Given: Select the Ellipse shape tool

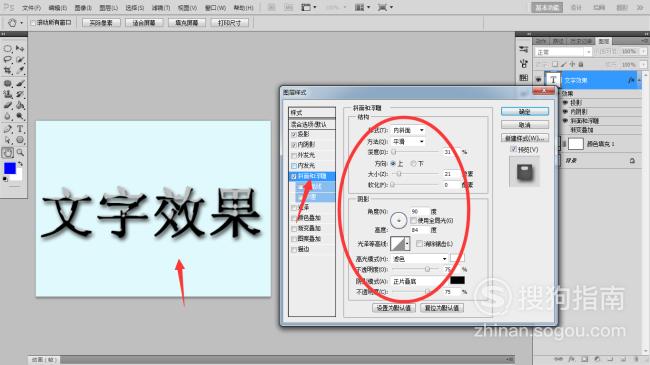Looking at the screenshot, I should 20,140.
